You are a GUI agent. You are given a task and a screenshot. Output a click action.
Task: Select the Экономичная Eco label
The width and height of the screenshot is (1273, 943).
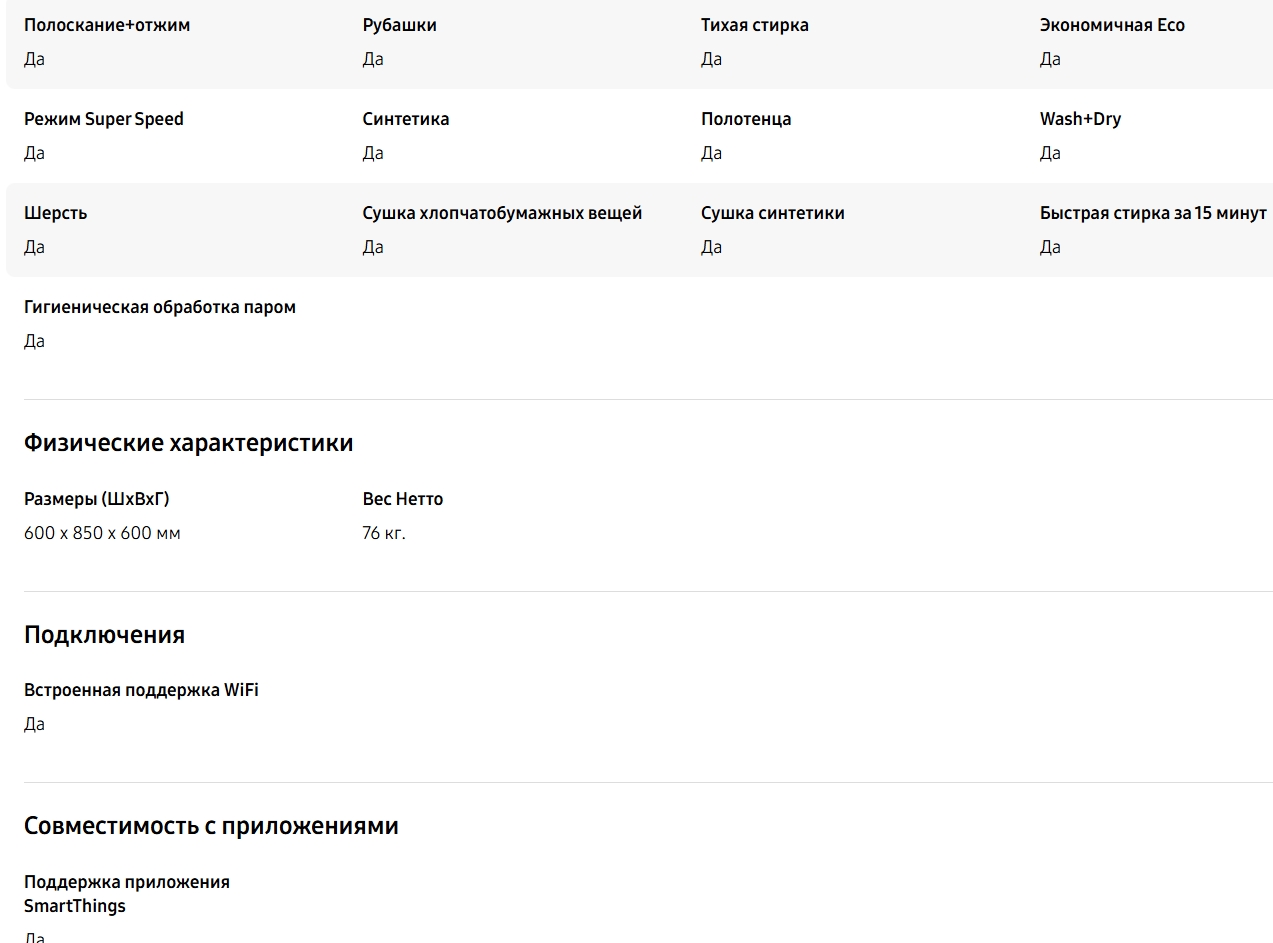point(1111,25)
